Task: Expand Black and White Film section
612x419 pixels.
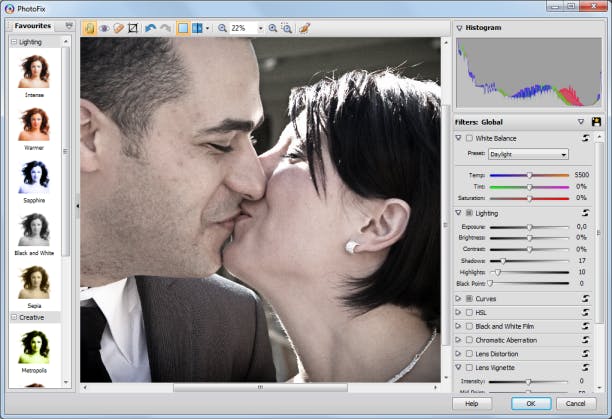Action: tap(459, 326)
